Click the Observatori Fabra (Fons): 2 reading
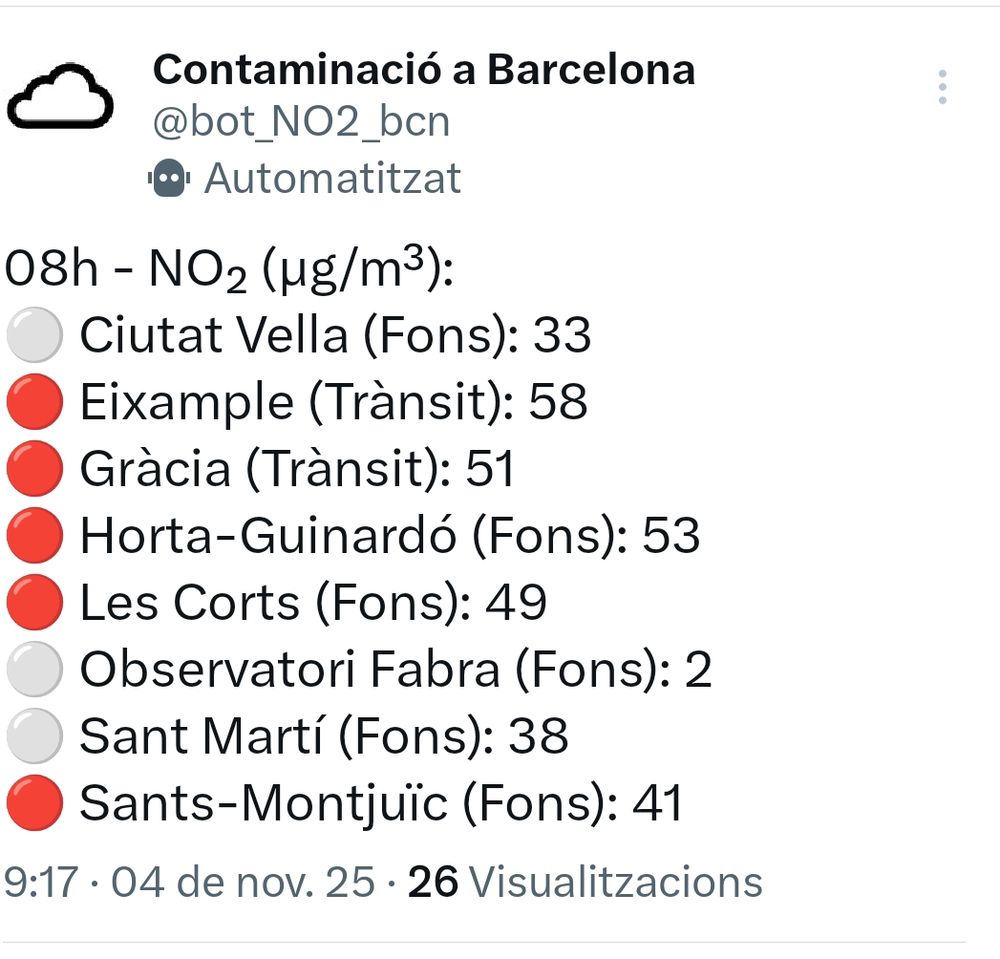The image size is (1000, 959). pyautogui.click(x=395, y=671)
